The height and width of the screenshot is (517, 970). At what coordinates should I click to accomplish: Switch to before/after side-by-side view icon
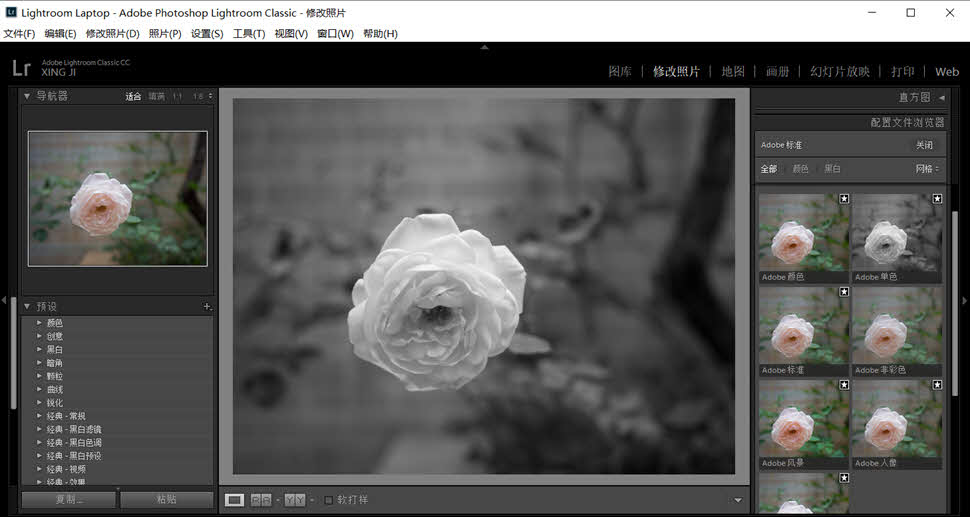coord(261,500)
